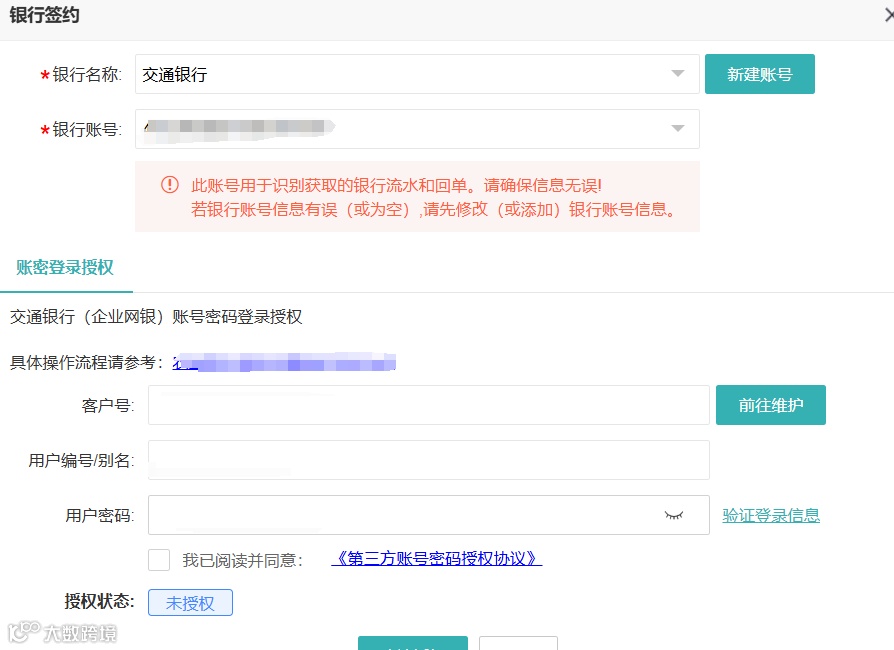Click the red warning icon in notice
This screenshot has width=894, height=650.
[x=169, y=185]
